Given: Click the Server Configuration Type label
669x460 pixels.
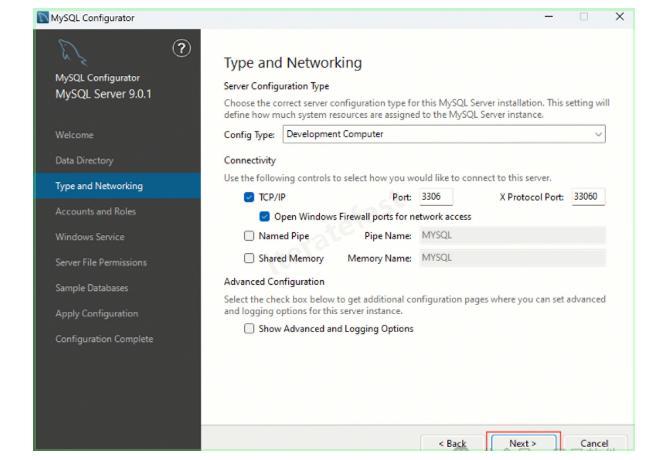Looking at the screenshot, I should point(276,86).
